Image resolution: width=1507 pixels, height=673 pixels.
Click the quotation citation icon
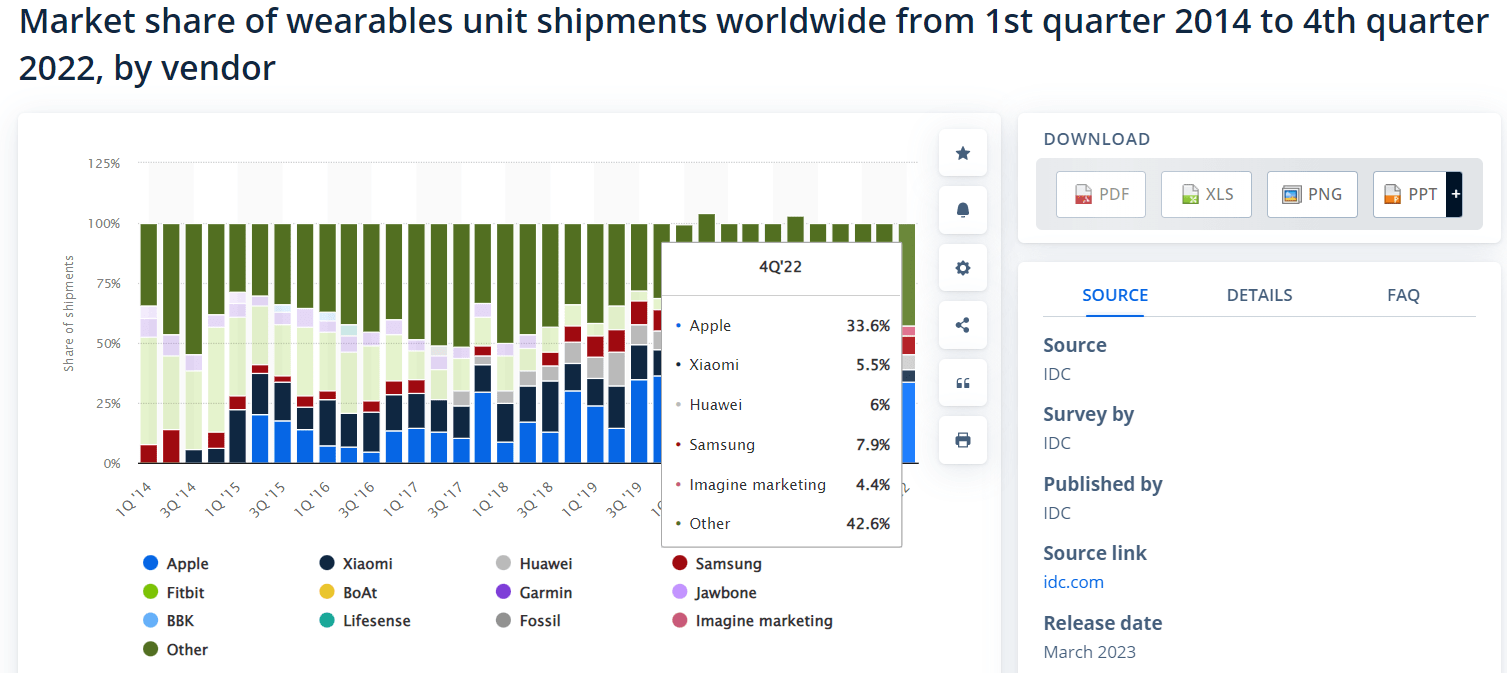(x=963, y=383)
